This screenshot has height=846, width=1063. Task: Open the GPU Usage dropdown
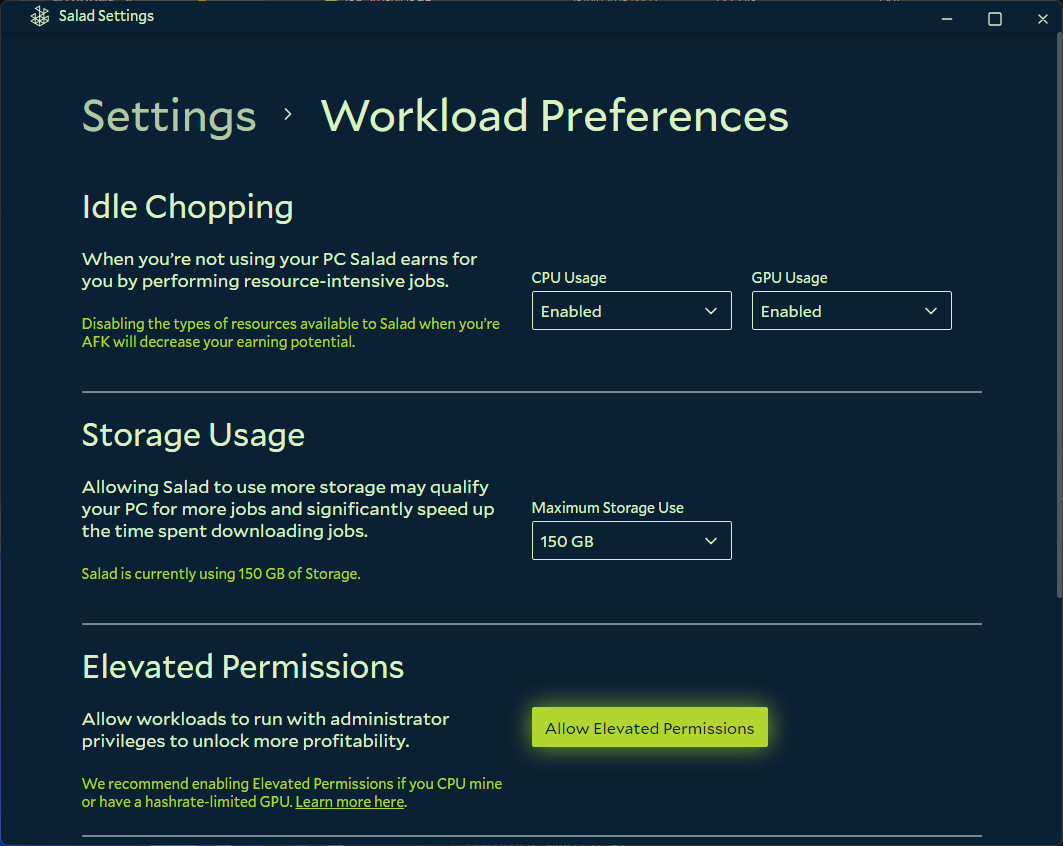coord(851,310)
